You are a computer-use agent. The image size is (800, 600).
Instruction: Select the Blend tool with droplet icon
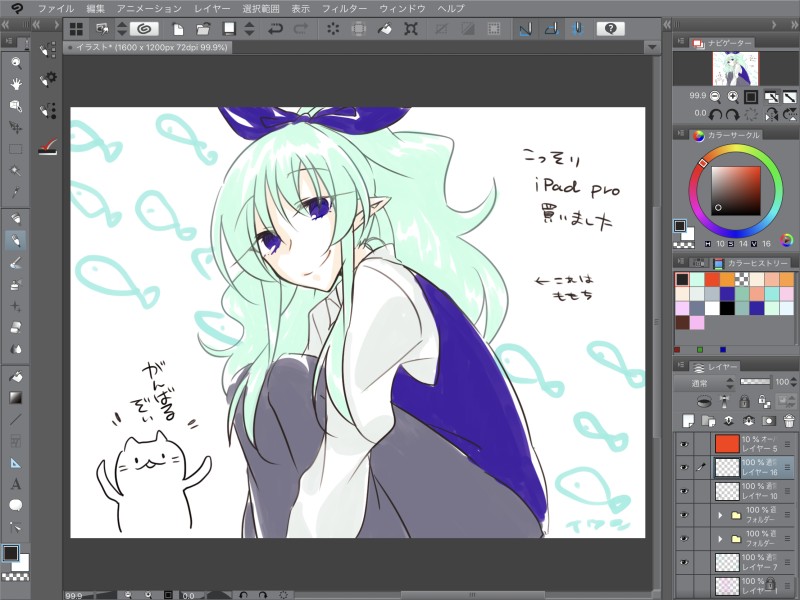[x=16, y=349]
